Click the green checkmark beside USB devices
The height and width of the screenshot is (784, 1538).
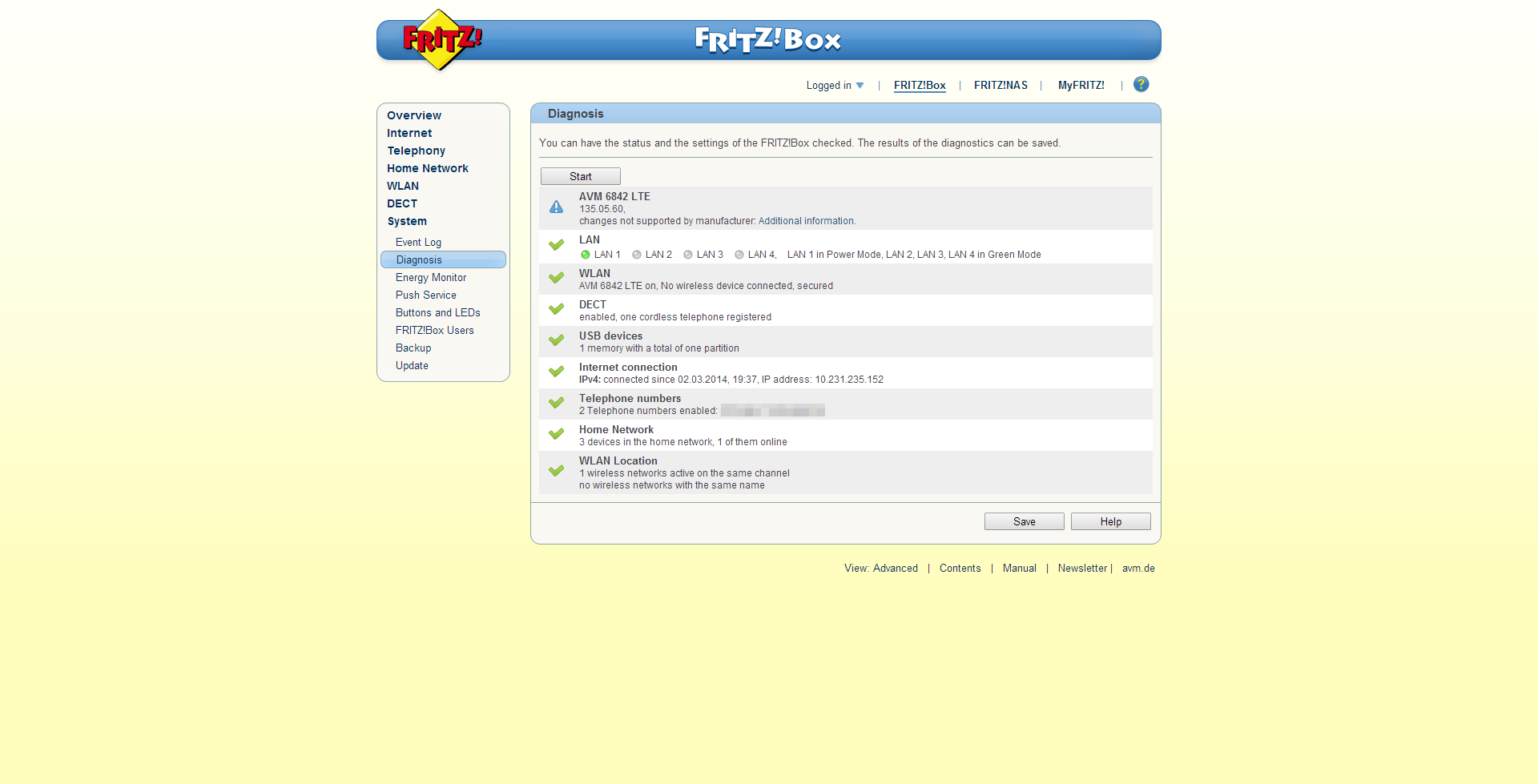tap(556, 340)
